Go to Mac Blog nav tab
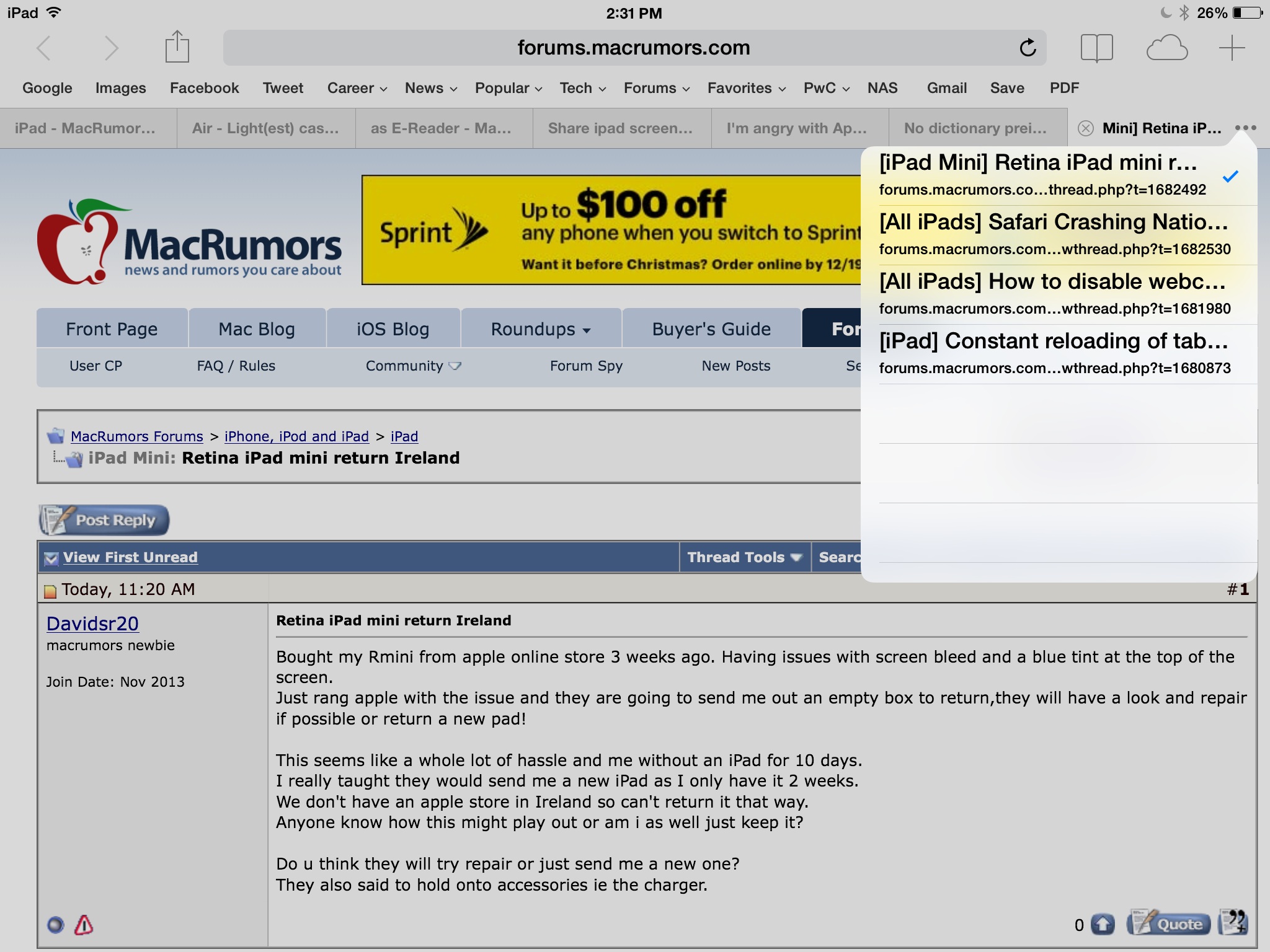The image size is (1270, 952). point(257,328)
